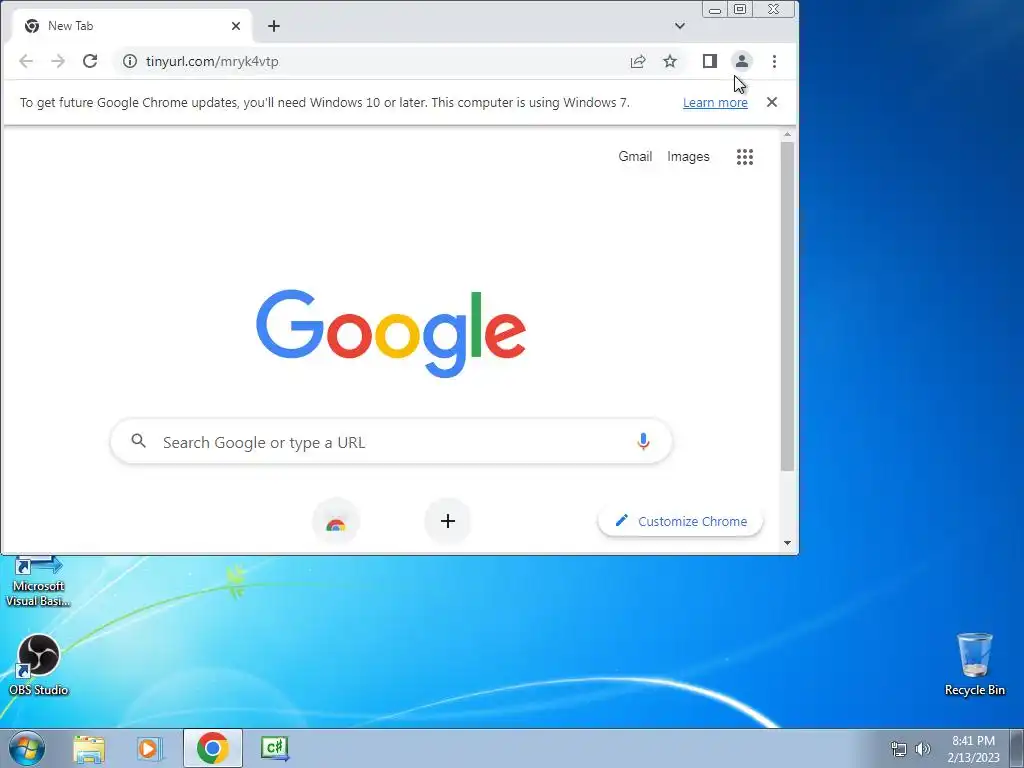
Task: Focus the Search Google or type a URL box
Action: click(x=391, y=441)
